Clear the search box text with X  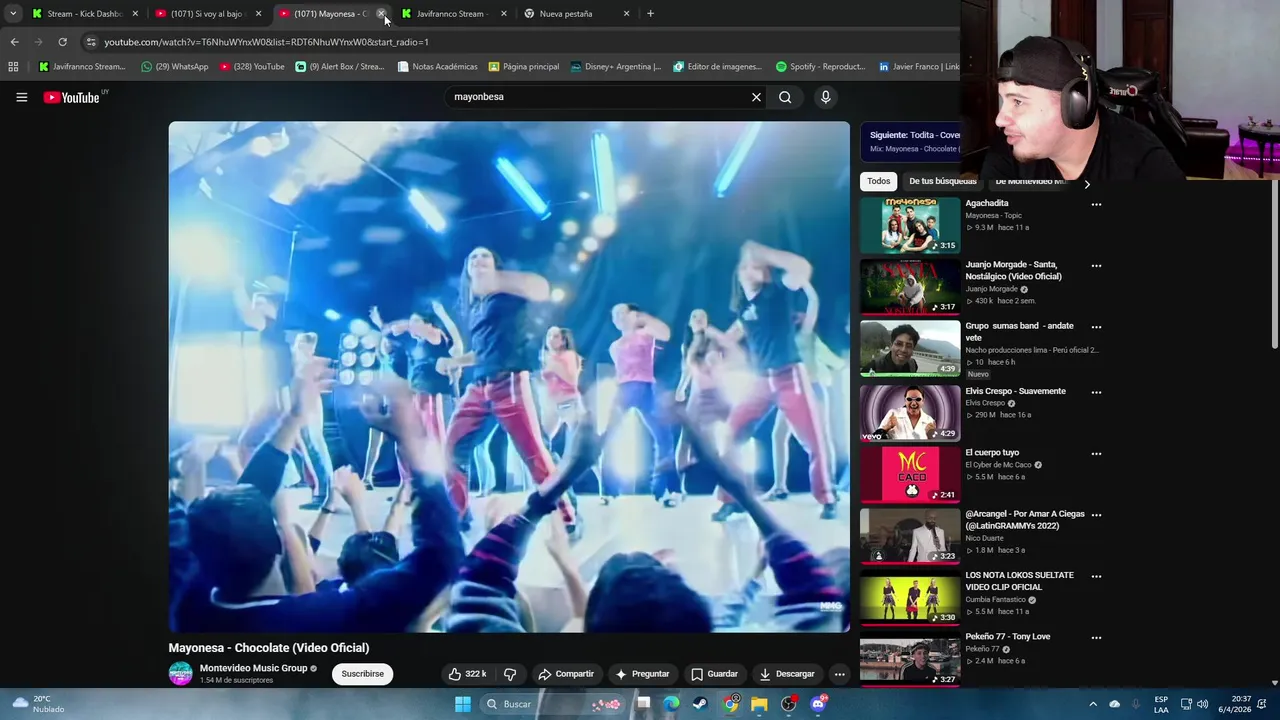(x=756, y=97)
